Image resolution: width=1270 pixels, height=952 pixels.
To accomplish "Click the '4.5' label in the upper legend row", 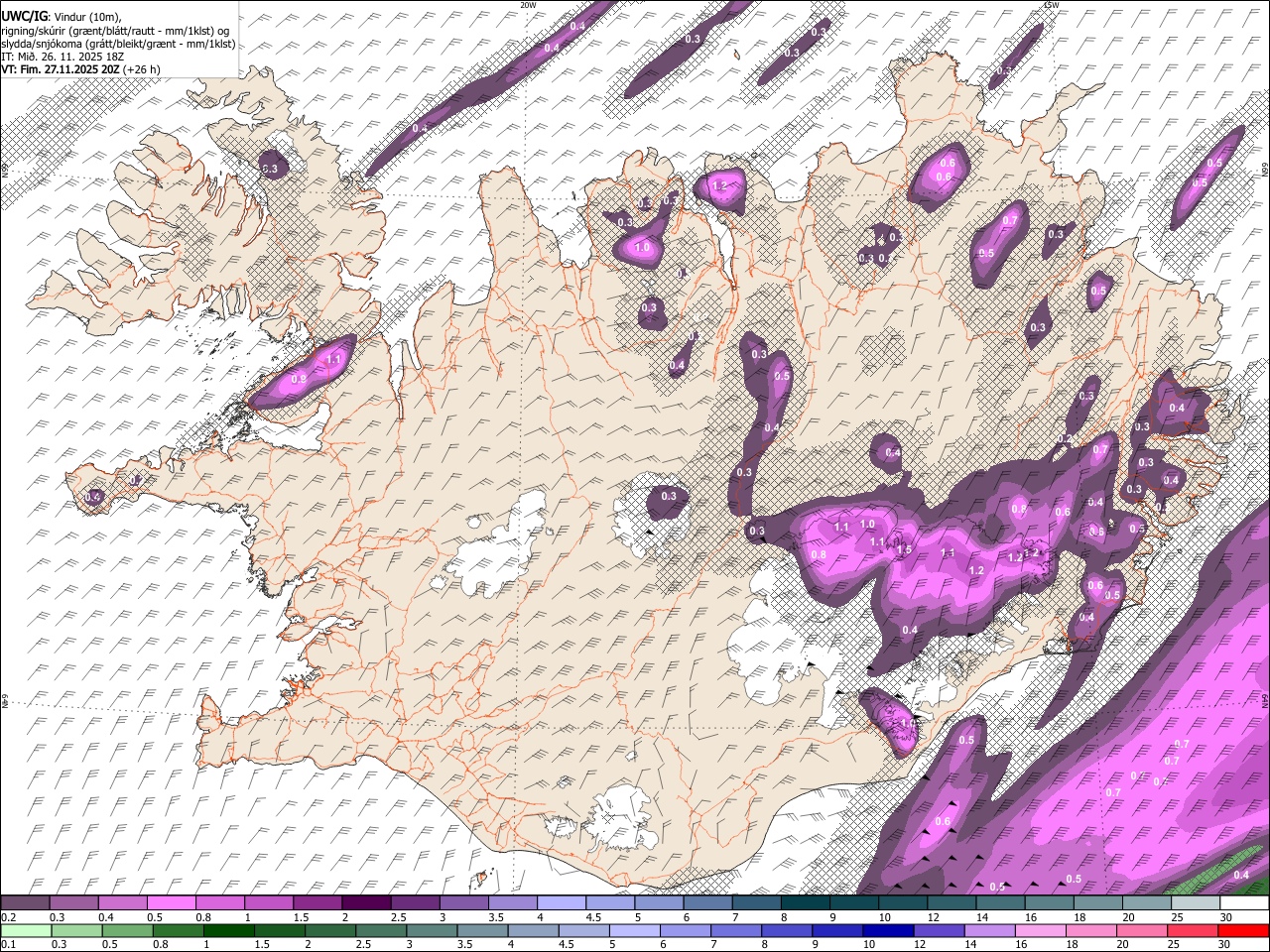I will 593,917.
